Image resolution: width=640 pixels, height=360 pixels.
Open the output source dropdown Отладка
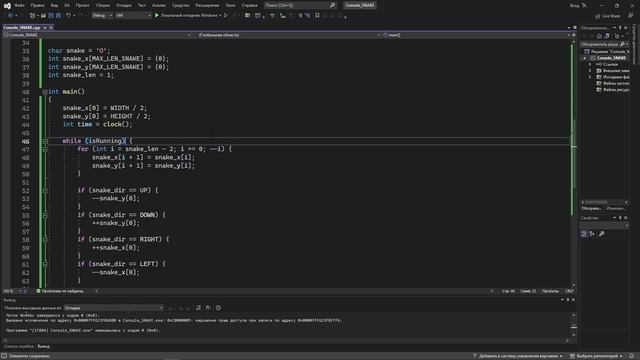click(x=113, y=308)
